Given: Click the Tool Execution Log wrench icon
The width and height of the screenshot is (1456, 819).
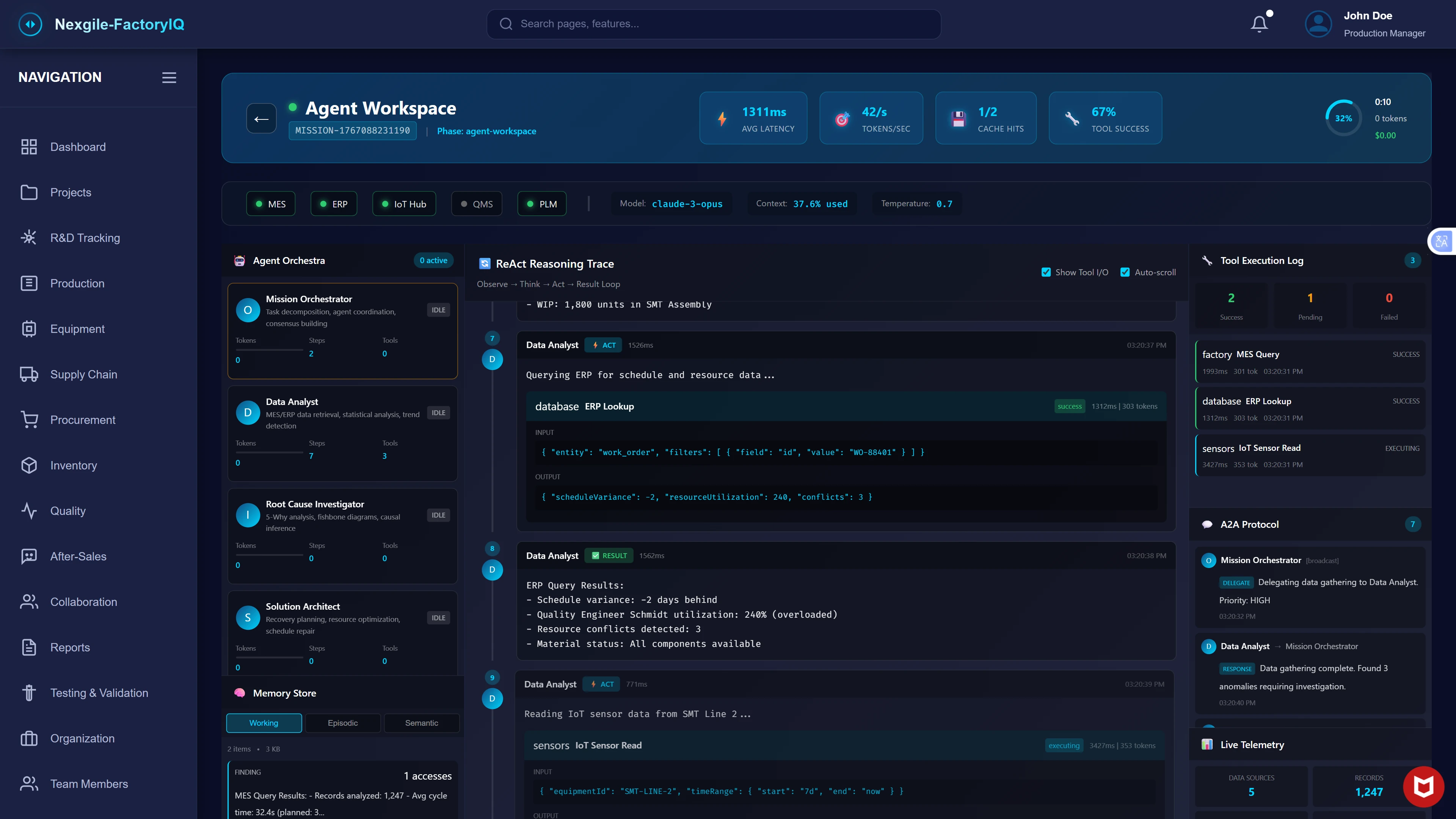Looking at the screenshot, I should pyautogui.click(x=1208, y=260).
